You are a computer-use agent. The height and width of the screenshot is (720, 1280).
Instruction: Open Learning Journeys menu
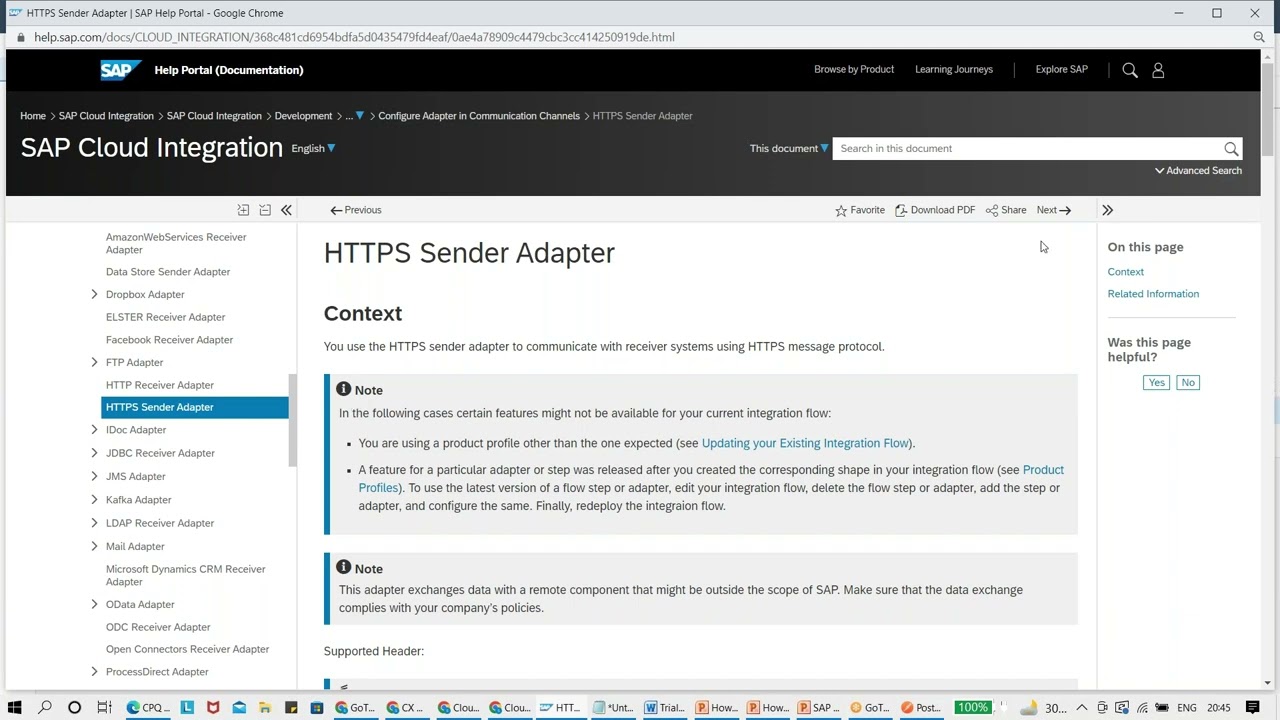point(954,70)
